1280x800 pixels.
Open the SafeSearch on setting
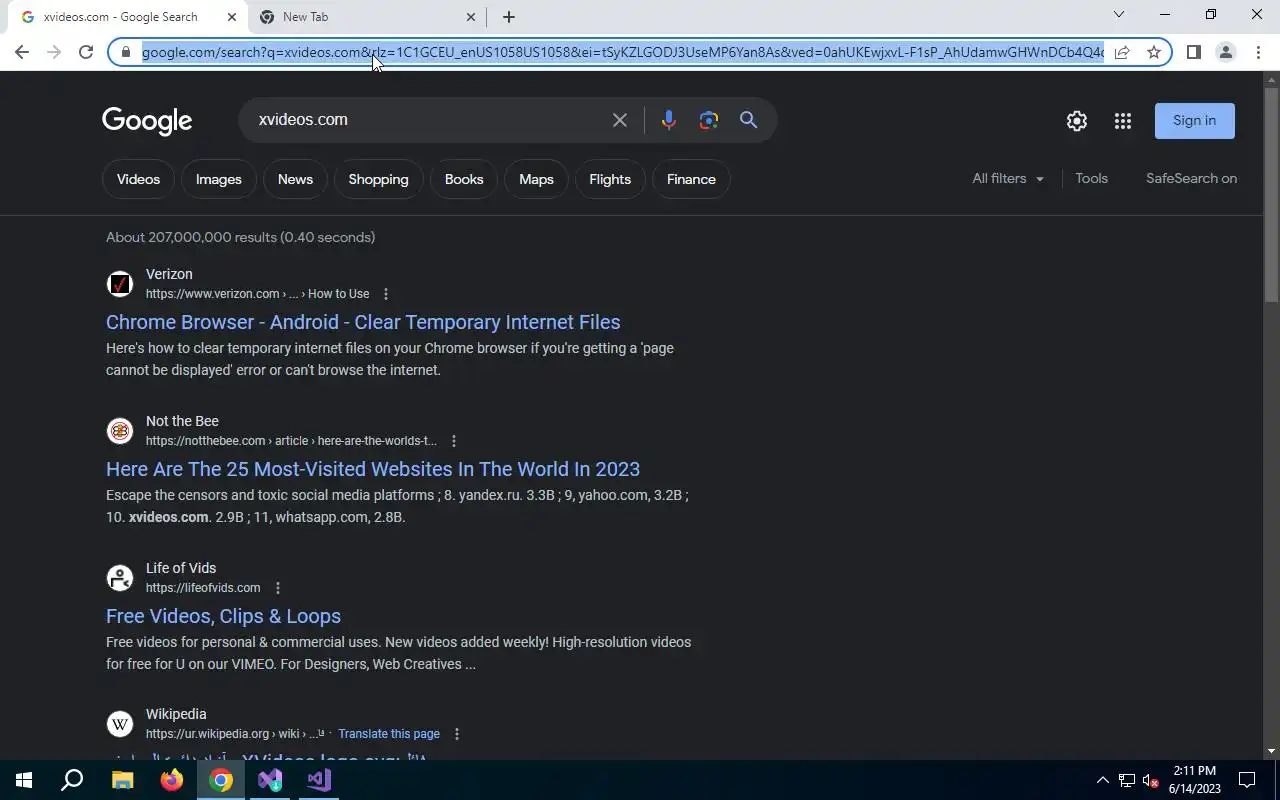[x=1191, y=179]
